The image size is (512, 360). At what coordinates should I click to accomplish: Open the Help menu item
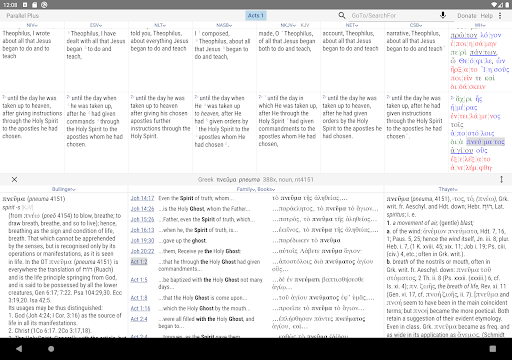[x=487, y=16]
